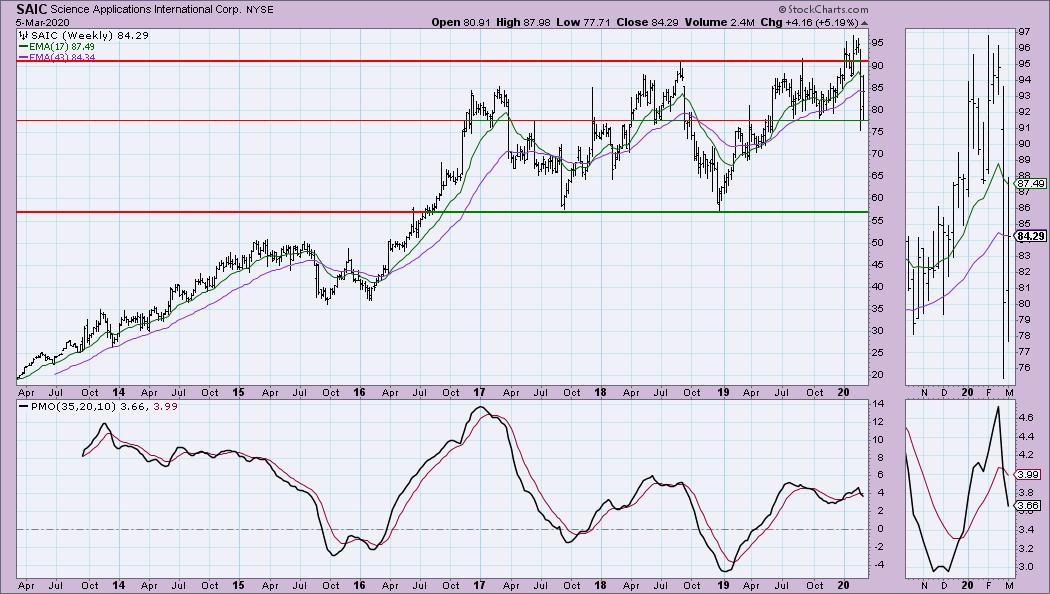
Task: Click the up-triangle icon after the change percent
Action: (x=865, y=23)
